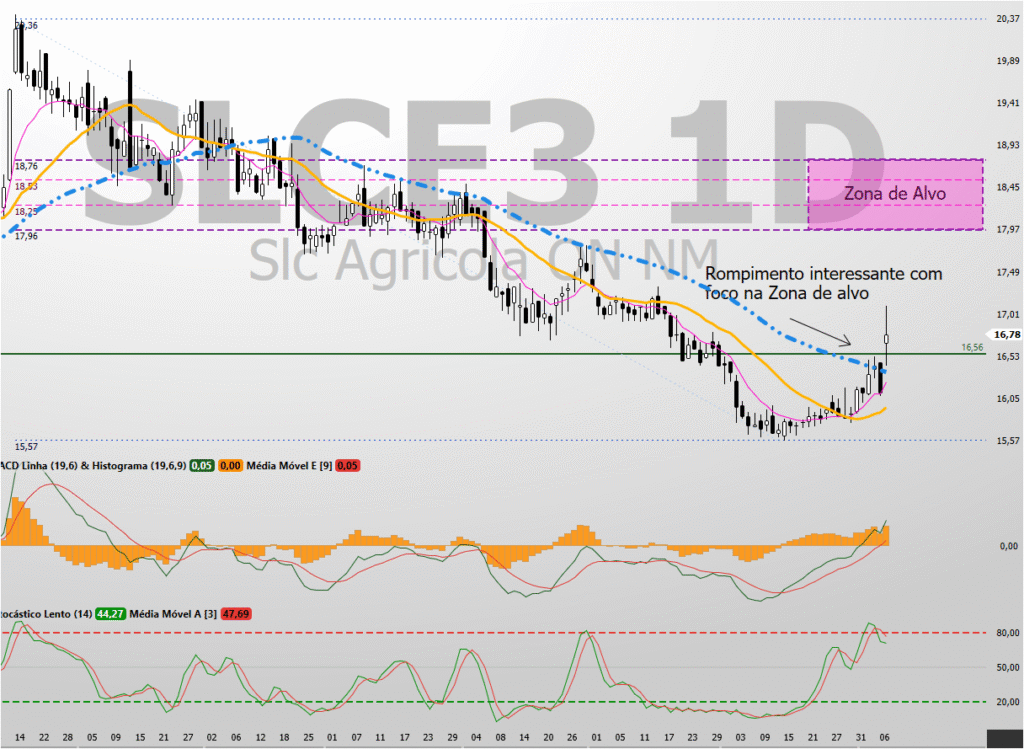Screen dimensions: 1024x749
Task: Select the green Estocástico Lento value 44,27
Action: (x=112, y=607)
